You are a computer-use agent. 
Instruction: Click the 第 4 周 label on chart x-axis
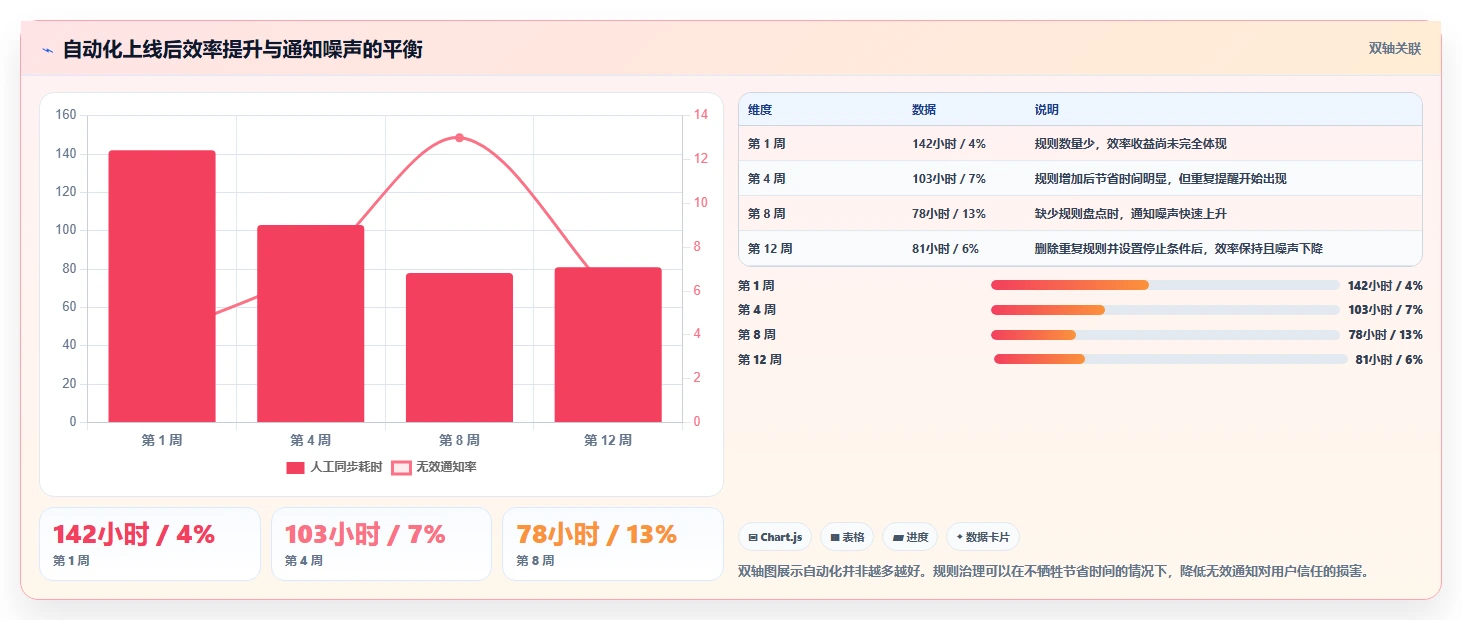click(x=311, y=440)
